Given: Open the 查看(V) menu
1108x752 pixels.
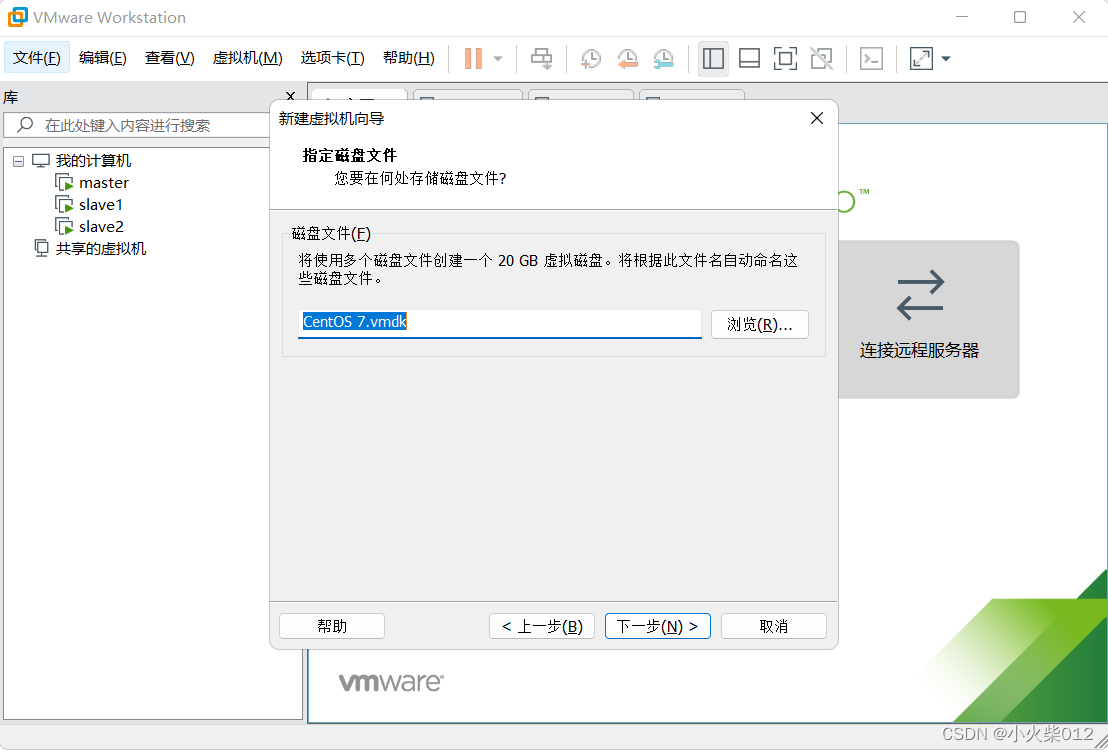Looking at the screenshot, I should pyautogui.click(x=170, y=58).
